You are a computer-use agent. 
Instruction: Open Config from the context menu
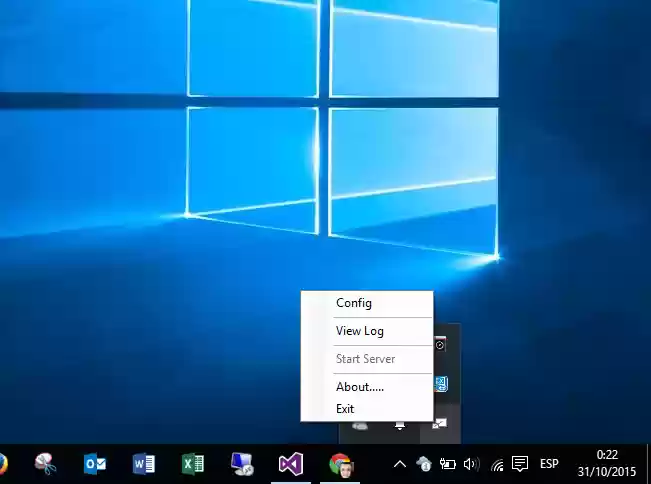click(x=354, y=303)
